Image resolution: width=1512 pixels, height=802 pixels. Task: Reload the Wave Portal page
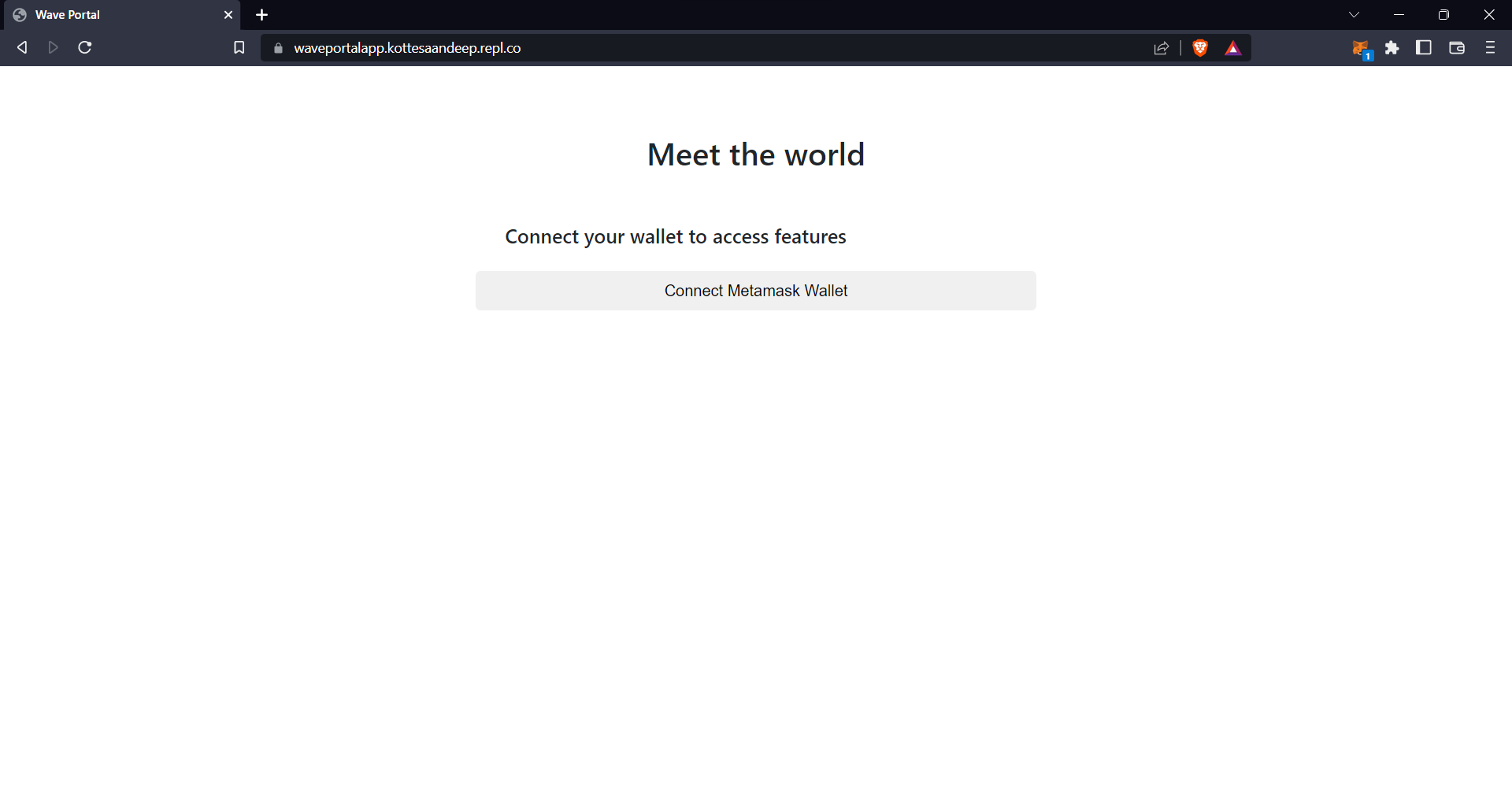pyautogui.click(x=85, y=48)
